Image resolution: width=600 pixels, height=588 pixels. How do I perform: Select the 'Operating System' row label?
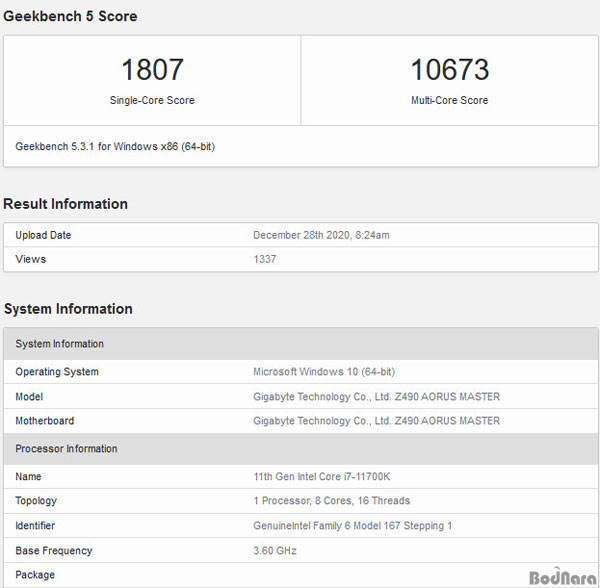(57, 372)
